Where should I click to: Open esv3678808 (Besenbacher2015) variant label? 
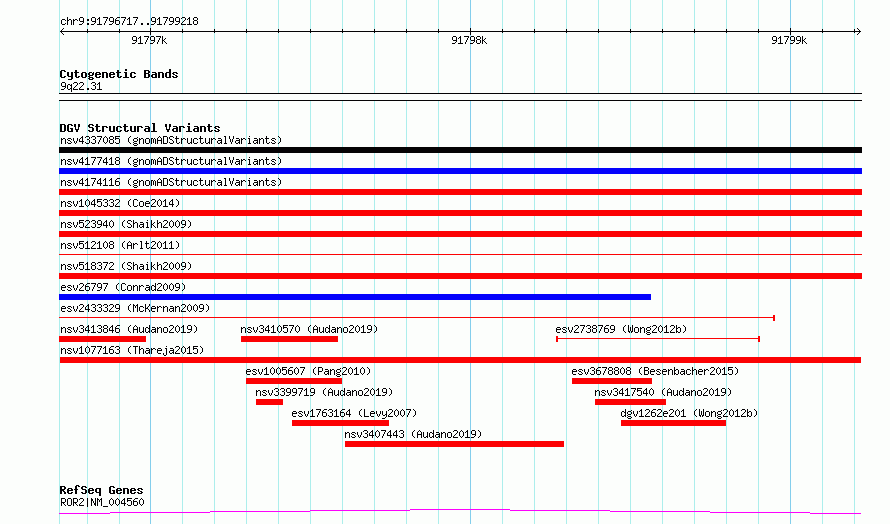coord(655,371)
